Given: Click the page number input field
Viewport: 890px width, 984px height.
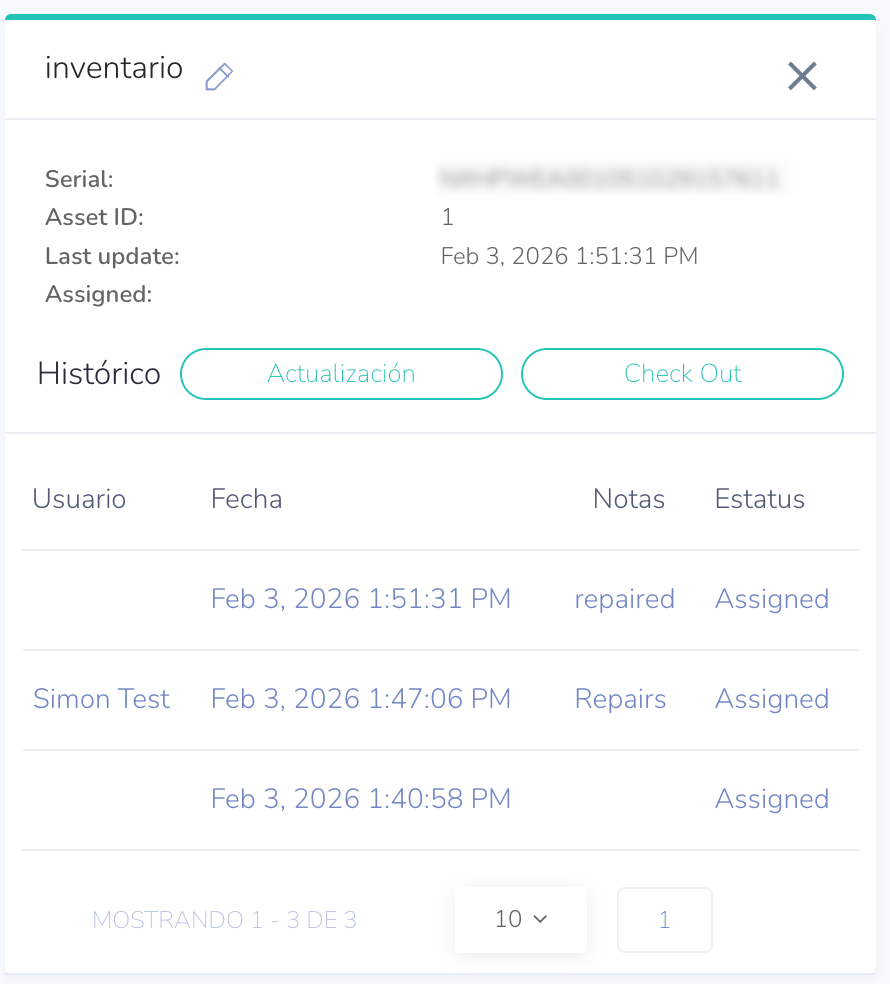Looking at the screenshot, I should 665,919.
